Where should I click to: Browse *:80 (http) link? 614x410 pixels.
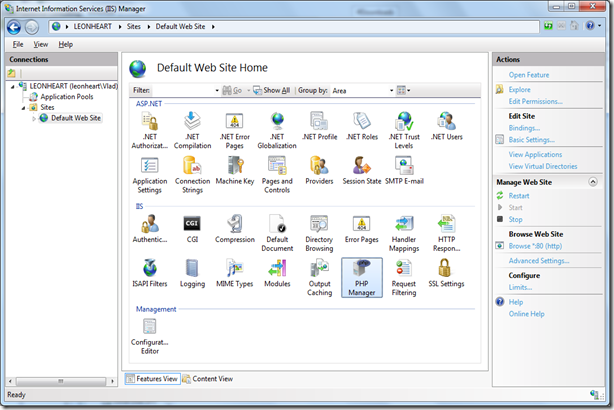tap(535, 246)
